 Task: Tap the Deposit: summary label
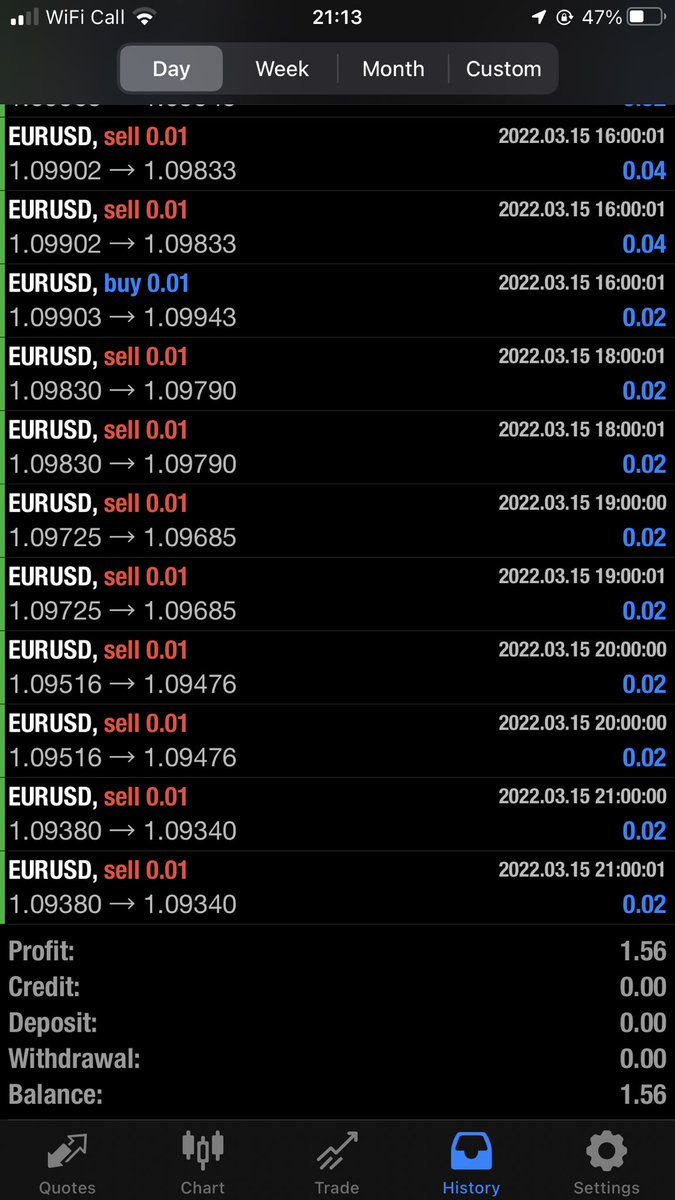point(53,1023)
